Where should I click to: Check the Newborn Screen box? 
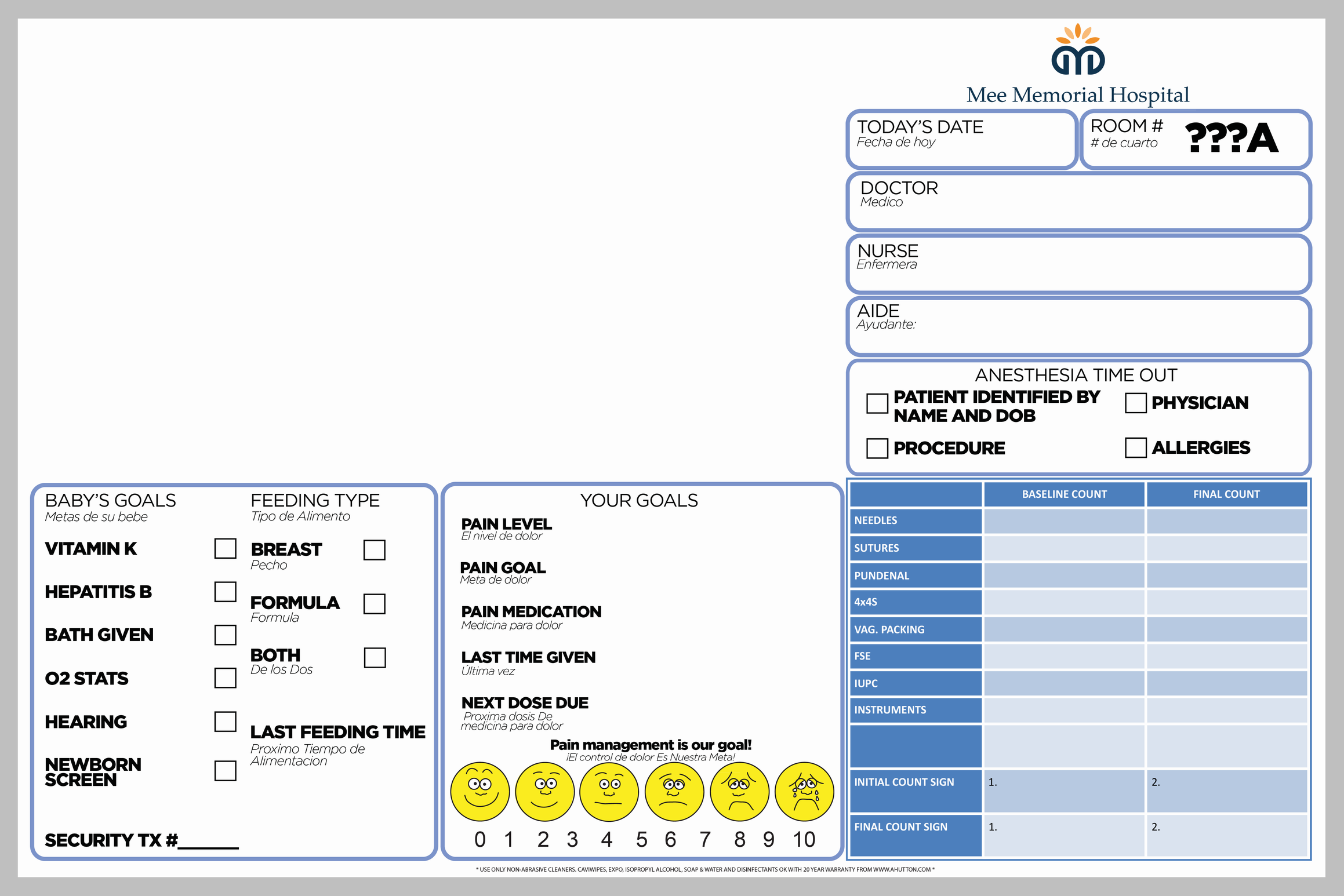[x=225, y=771]
